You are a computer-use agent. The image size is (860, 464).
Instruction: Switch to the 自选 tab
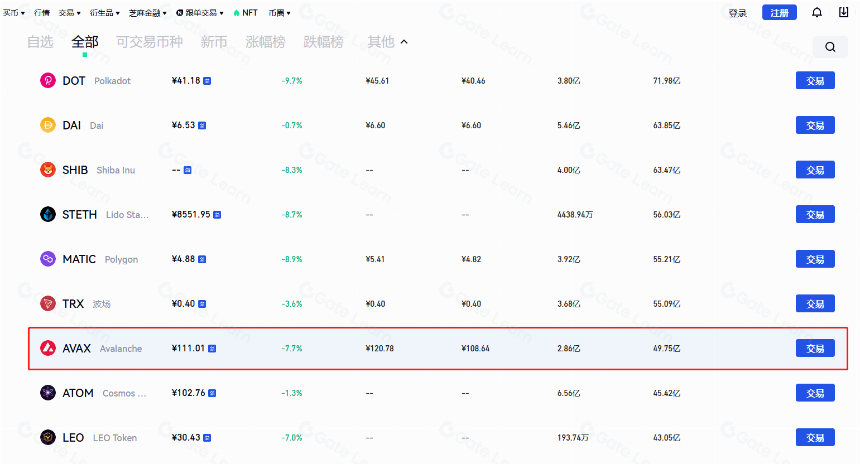point(40,42)
